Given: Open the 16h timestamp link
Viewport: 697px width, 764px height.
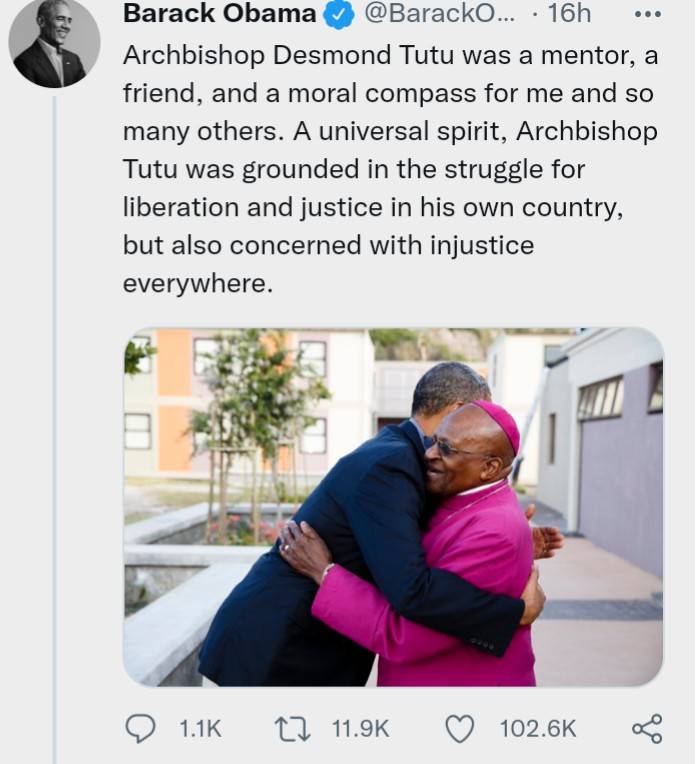Looking at the screenshot, I should click(x=569, y=14).
